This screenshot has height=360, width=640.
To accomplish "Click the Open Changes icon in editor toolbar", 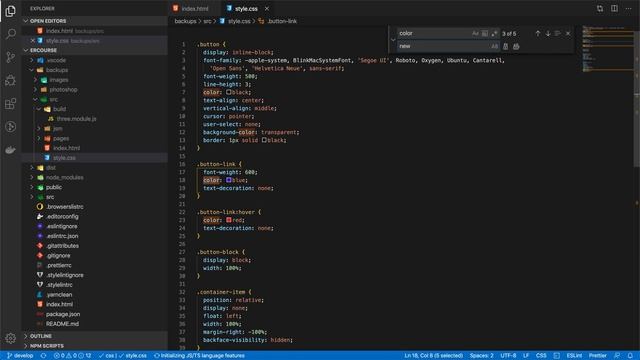I will (600, 9).
